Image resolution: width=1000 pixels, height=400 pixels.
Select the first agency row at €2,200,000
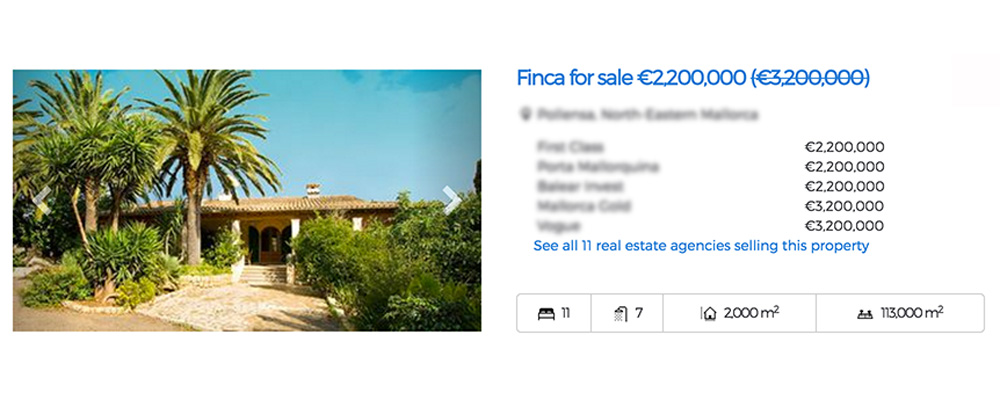point(710,147)
